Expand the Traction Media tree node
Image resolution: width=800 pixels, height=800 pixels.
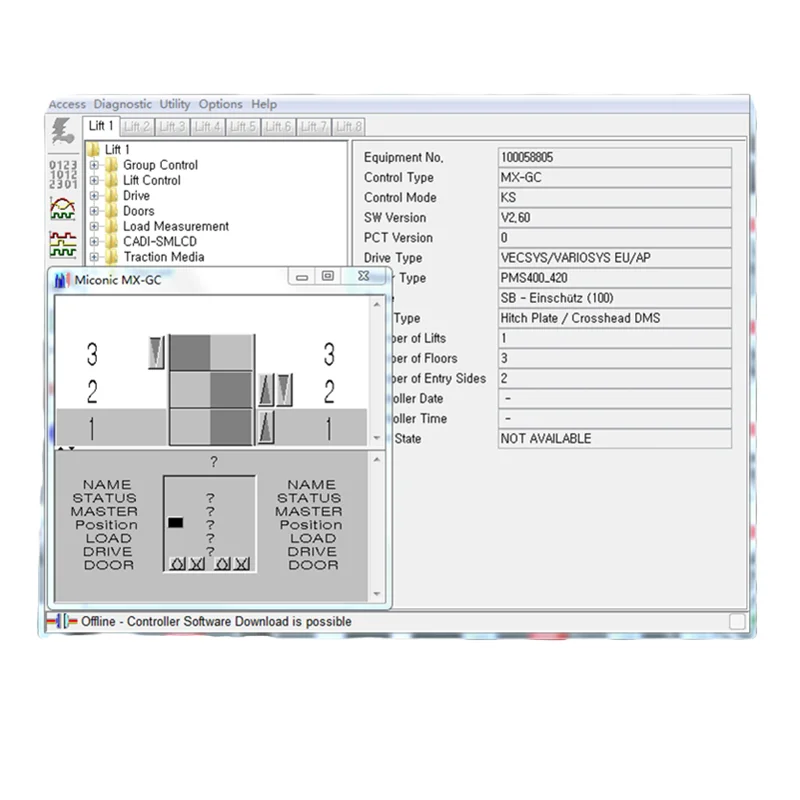[x=94, y=257]
